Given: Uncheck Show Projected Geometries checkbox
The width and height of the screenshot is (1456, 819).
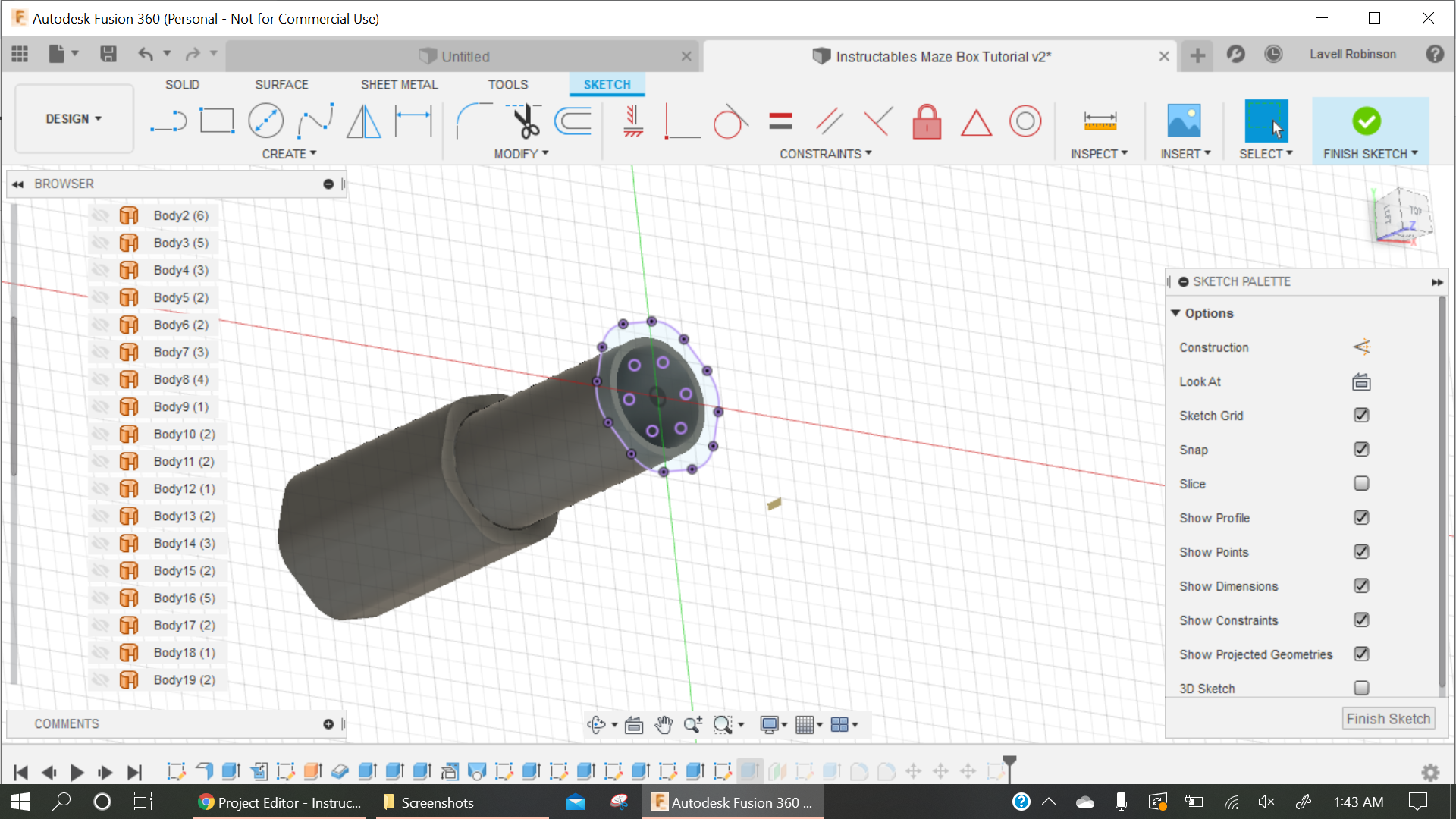Looking at the screenshot, I should coord(1361,654).
